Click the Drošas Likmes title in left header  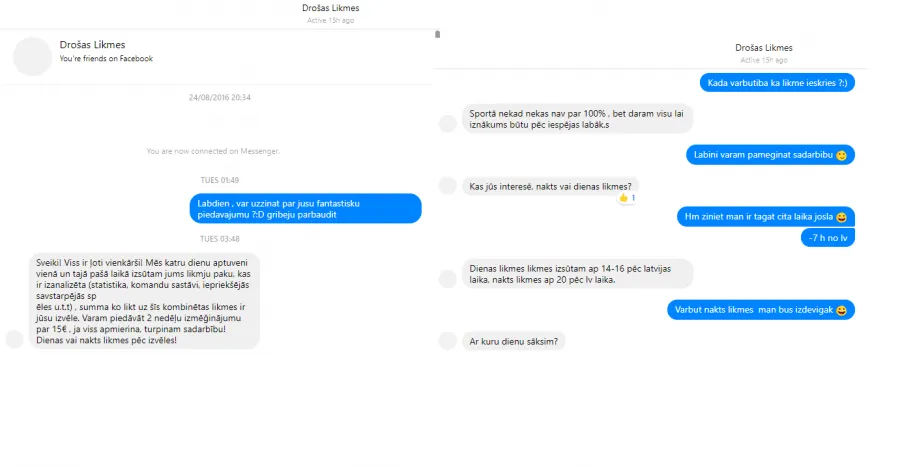coord(331,8)
